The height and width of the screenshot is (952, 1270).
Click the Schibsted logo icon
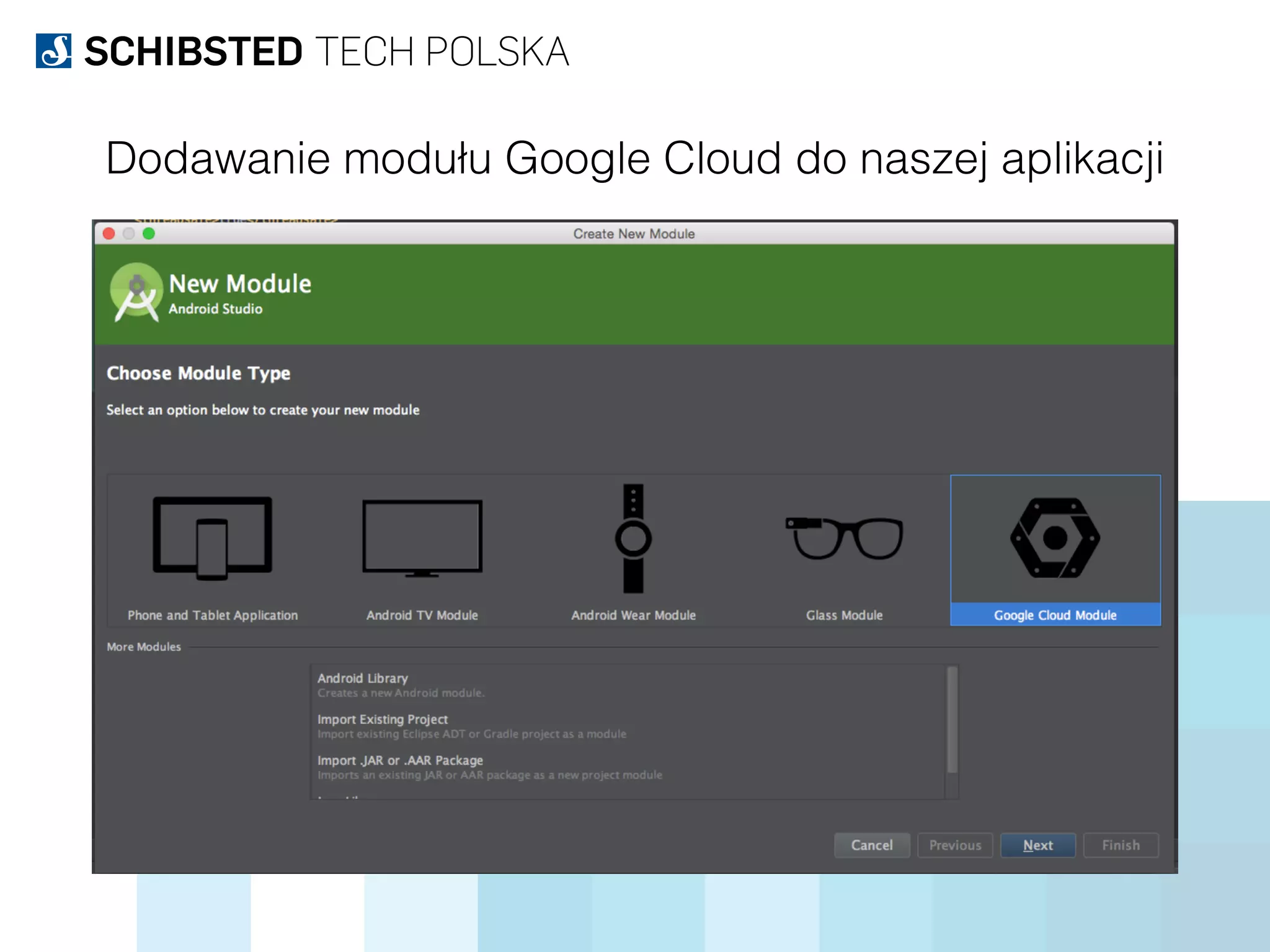54,51
